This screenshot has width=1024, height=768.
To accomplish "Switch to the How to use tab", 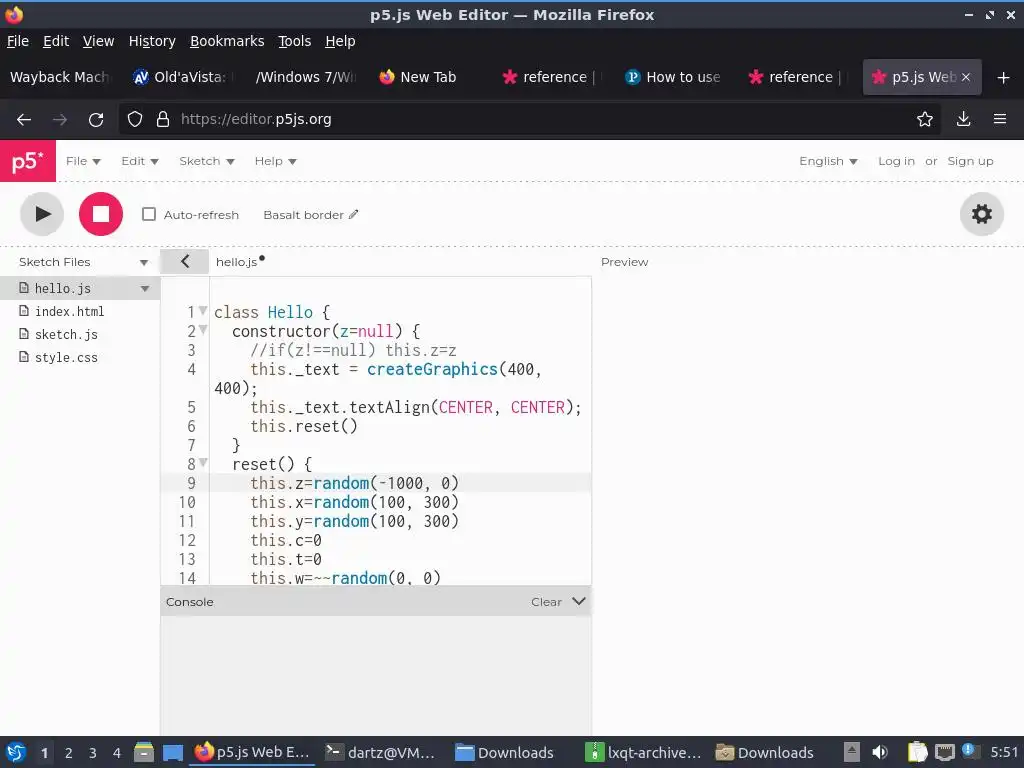I will (673, 77).
